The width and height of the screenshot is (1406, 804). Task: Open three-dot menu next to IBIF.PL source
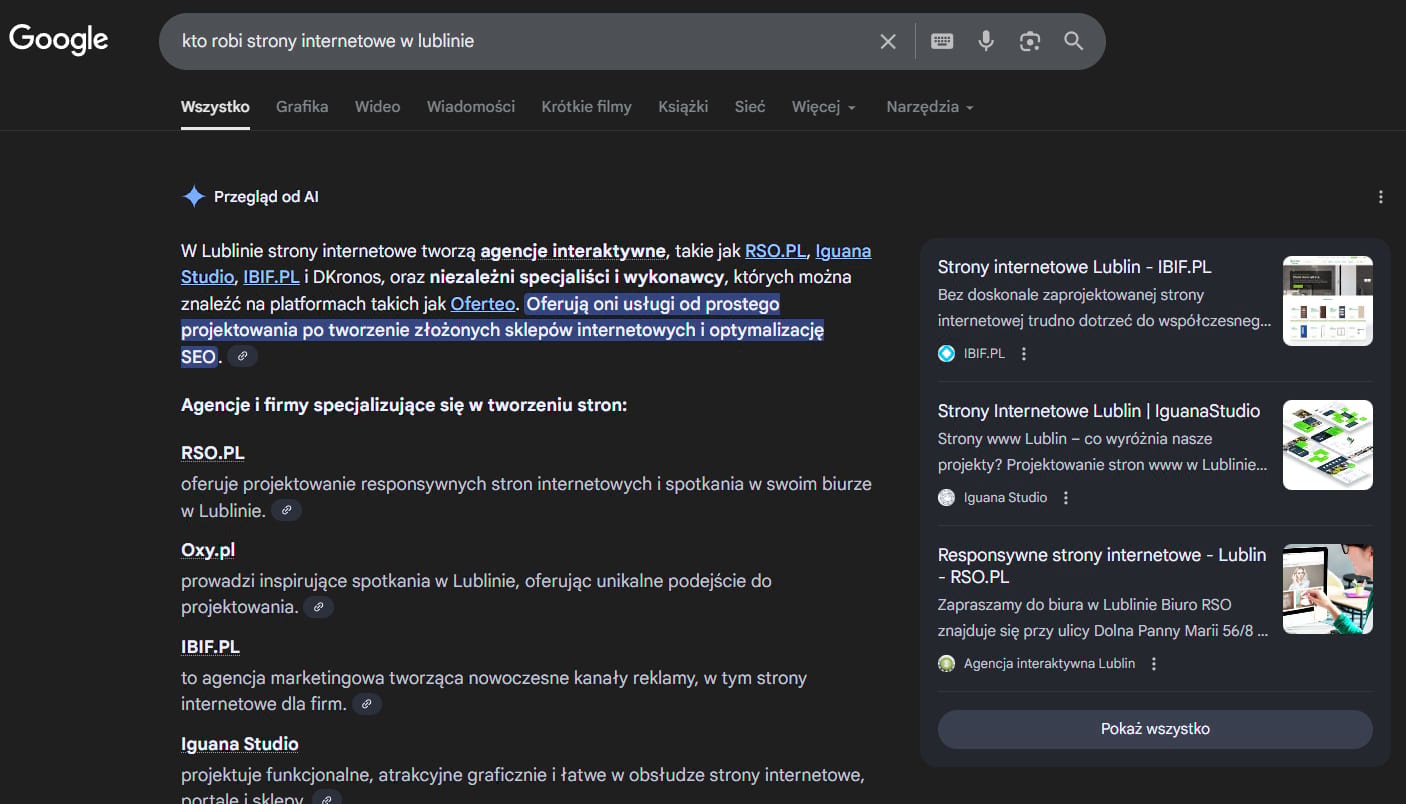pos(1023,353)
